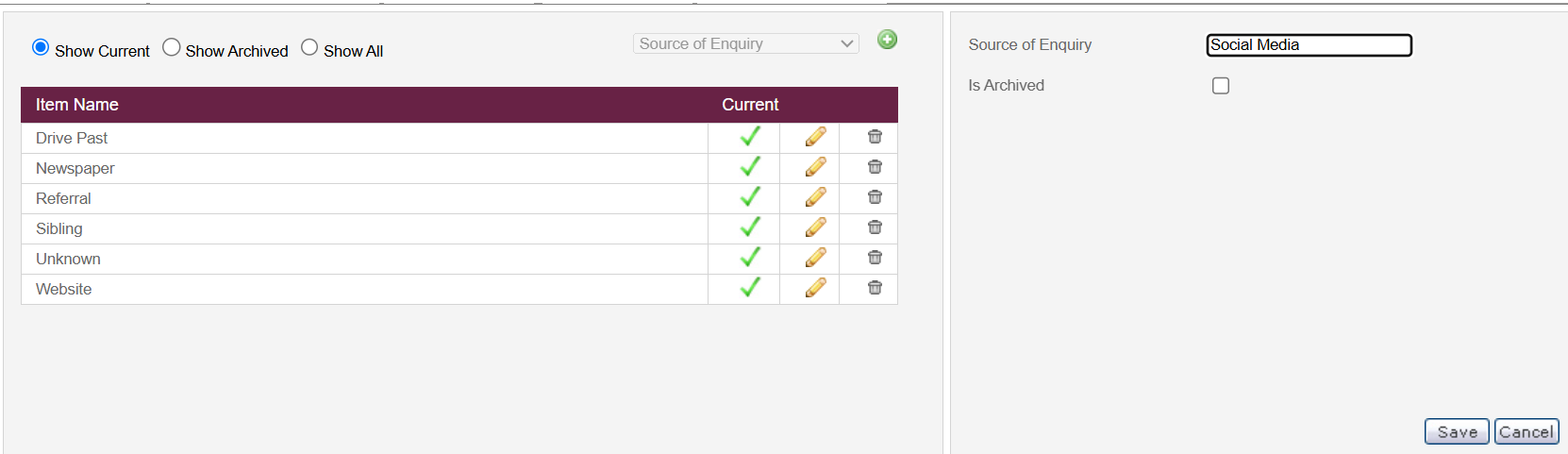Edit the Unknown item pencil
1568x454 pixels.
pyautogui.click(x=816, y=258)
